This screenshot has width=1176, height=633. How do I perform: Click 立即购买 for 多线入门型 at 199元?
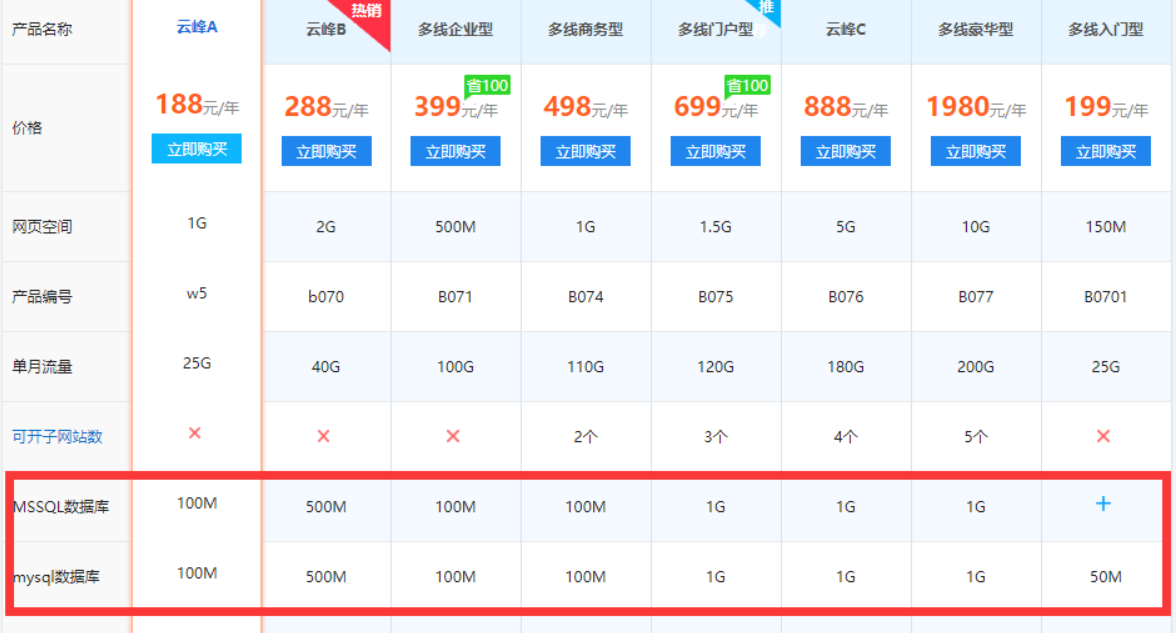[1105, 152]
